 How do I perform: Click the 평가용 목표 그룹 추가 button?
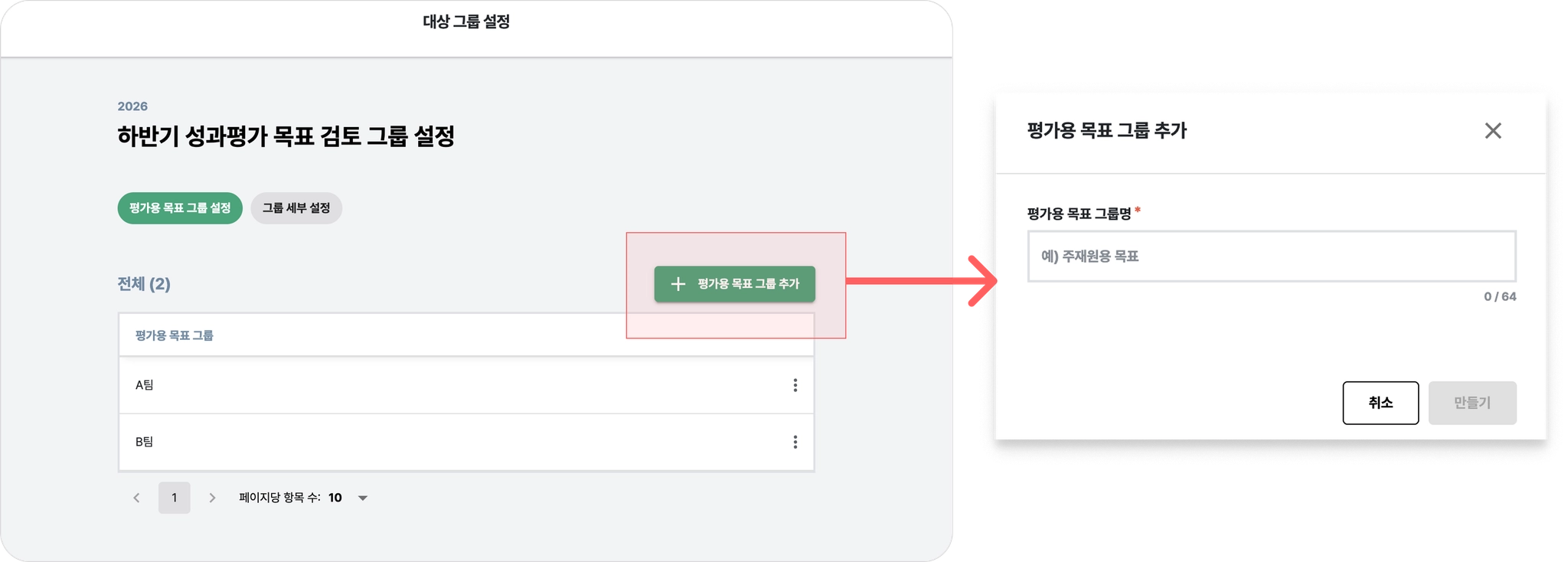tap(734, 284)
